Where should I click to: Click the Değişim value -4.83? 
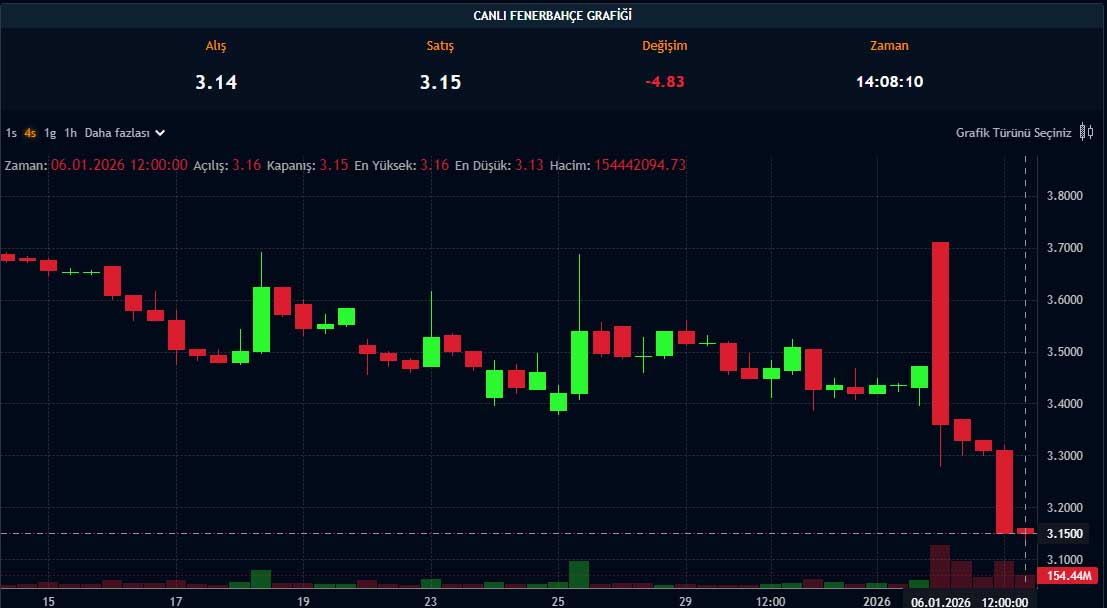click(x=664, y=82)
